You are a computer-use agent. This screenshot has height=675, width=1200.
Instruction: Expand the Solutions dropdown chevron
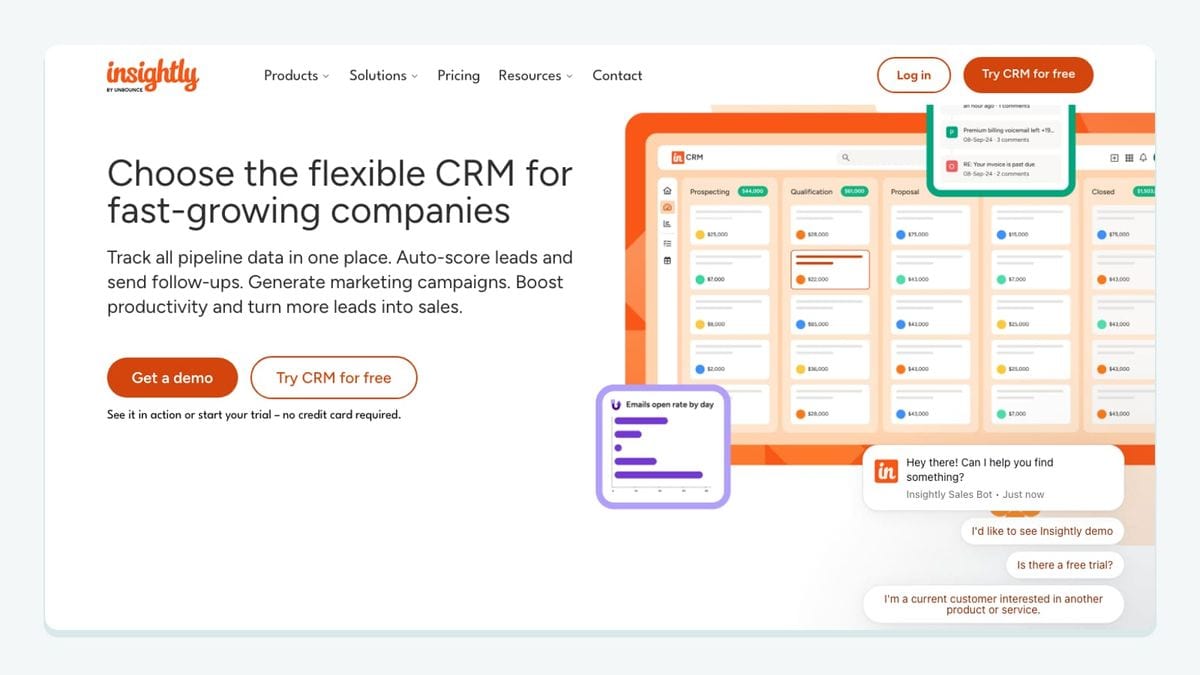tap(414, 77)
